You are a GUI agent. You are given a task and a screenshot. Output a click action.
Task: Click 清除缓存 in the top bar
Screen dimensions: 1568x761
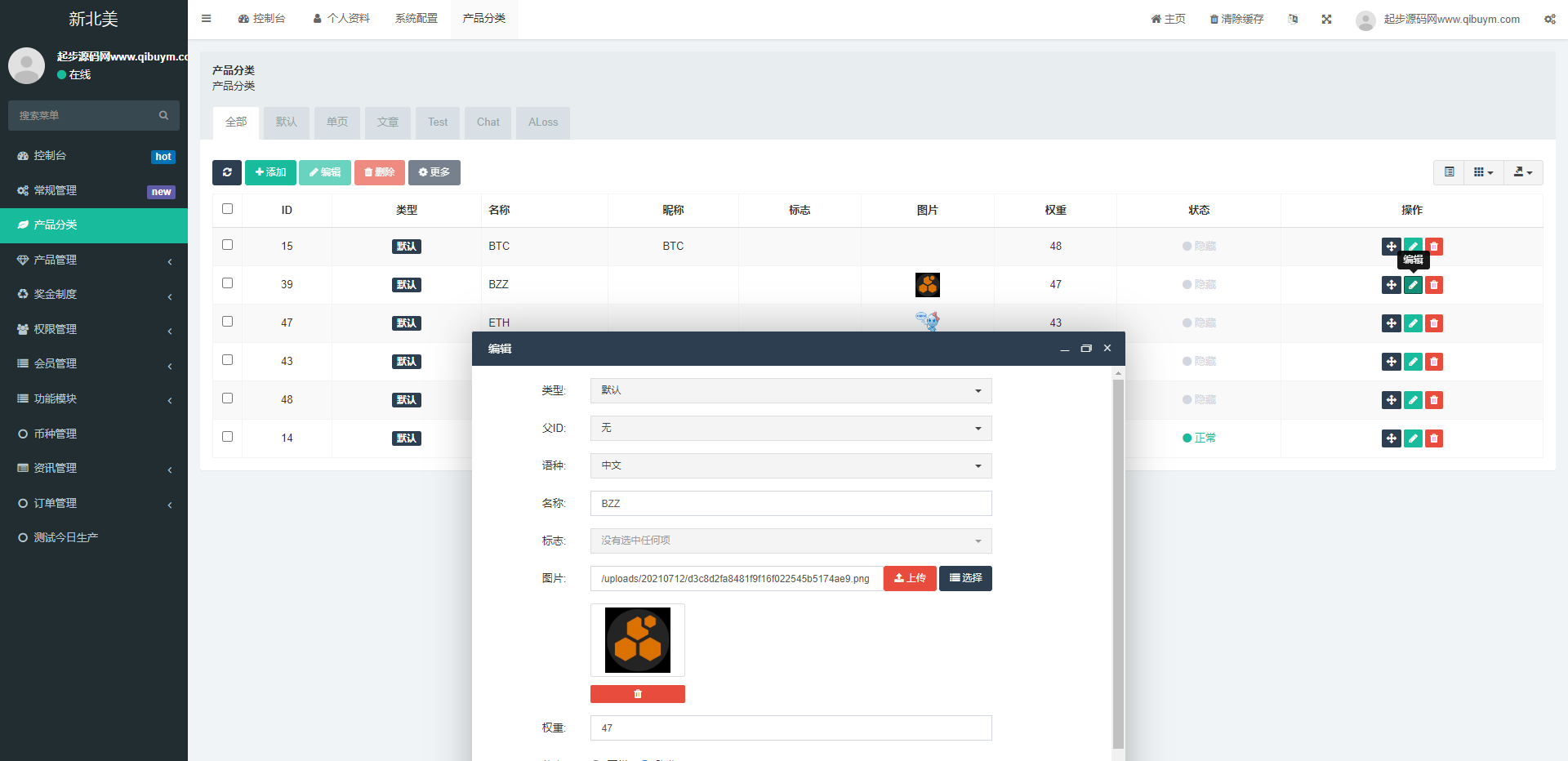point(1236,19)
